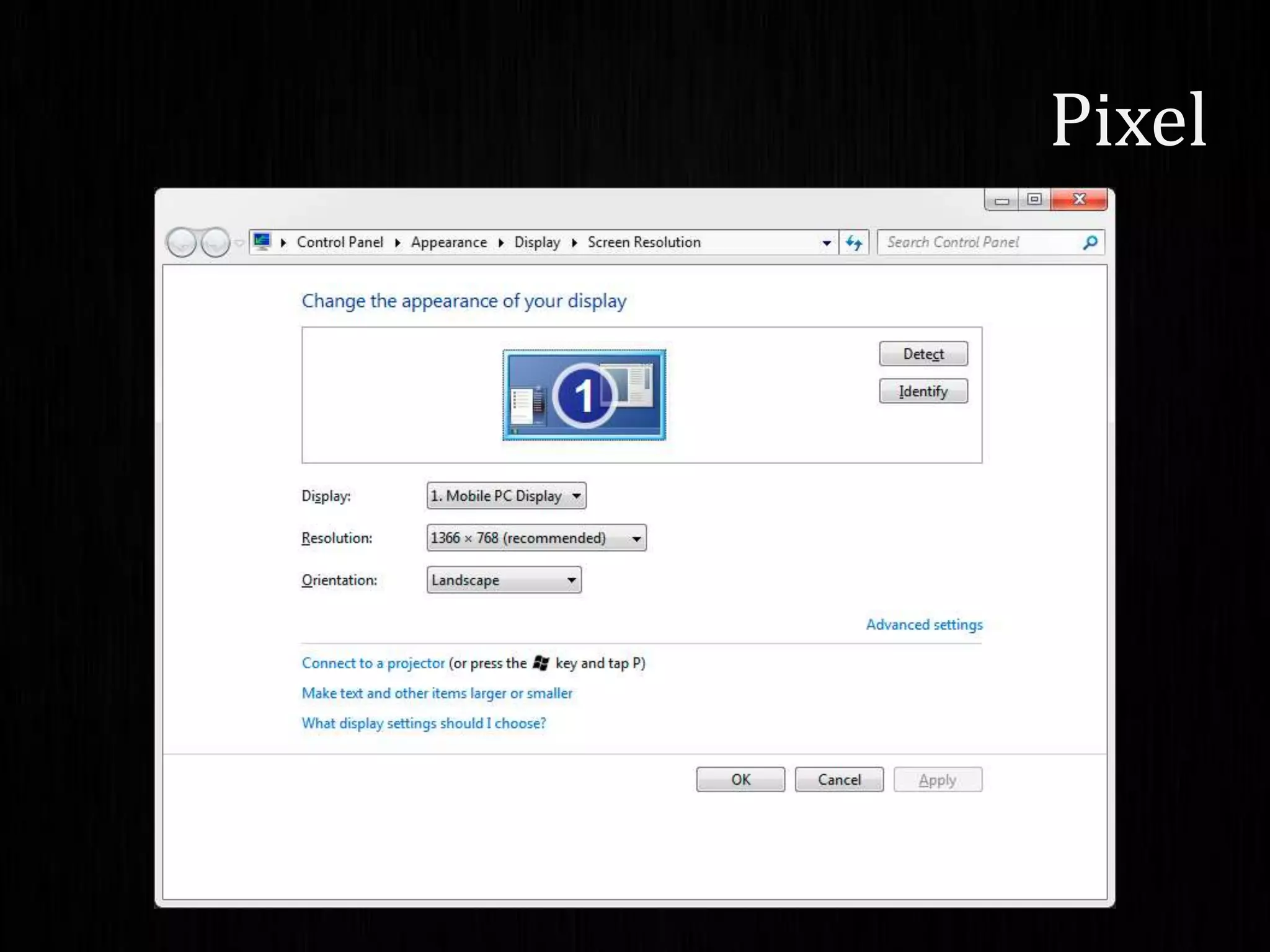Screen dimensions: 1270x952
Task: Focus the Search Control Panel field
Action: pyautogui.click(x=980, y=242)
